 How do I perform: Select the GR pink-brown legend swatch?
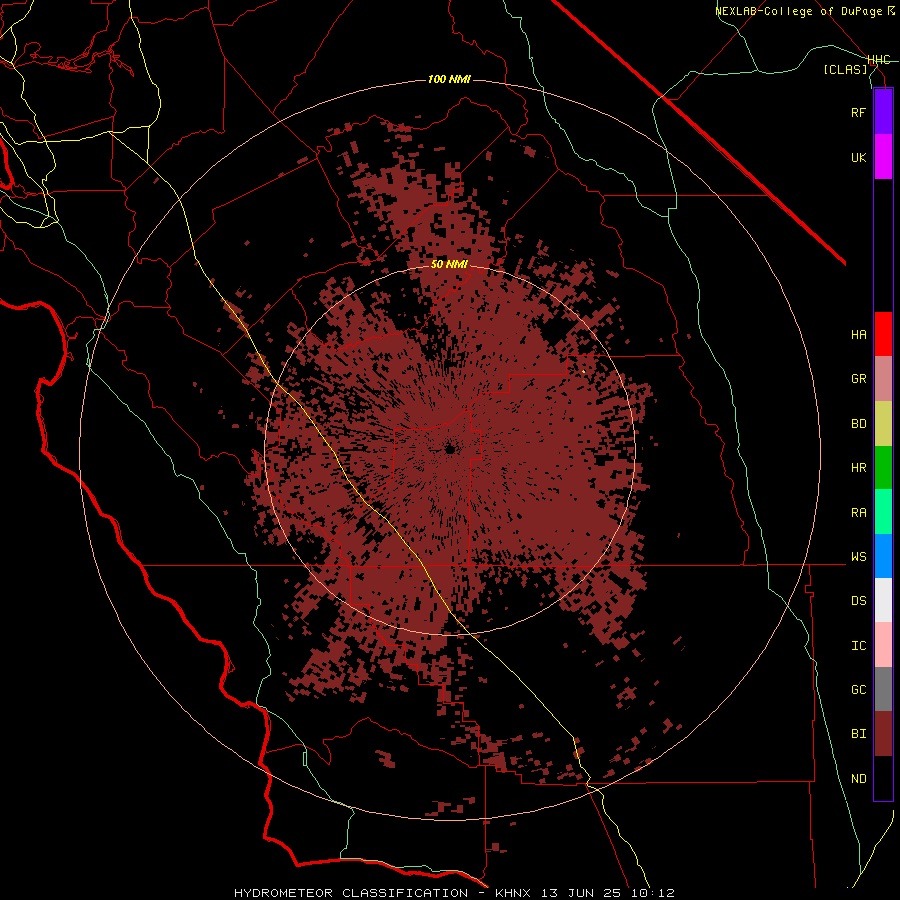[x=883, y=379]
